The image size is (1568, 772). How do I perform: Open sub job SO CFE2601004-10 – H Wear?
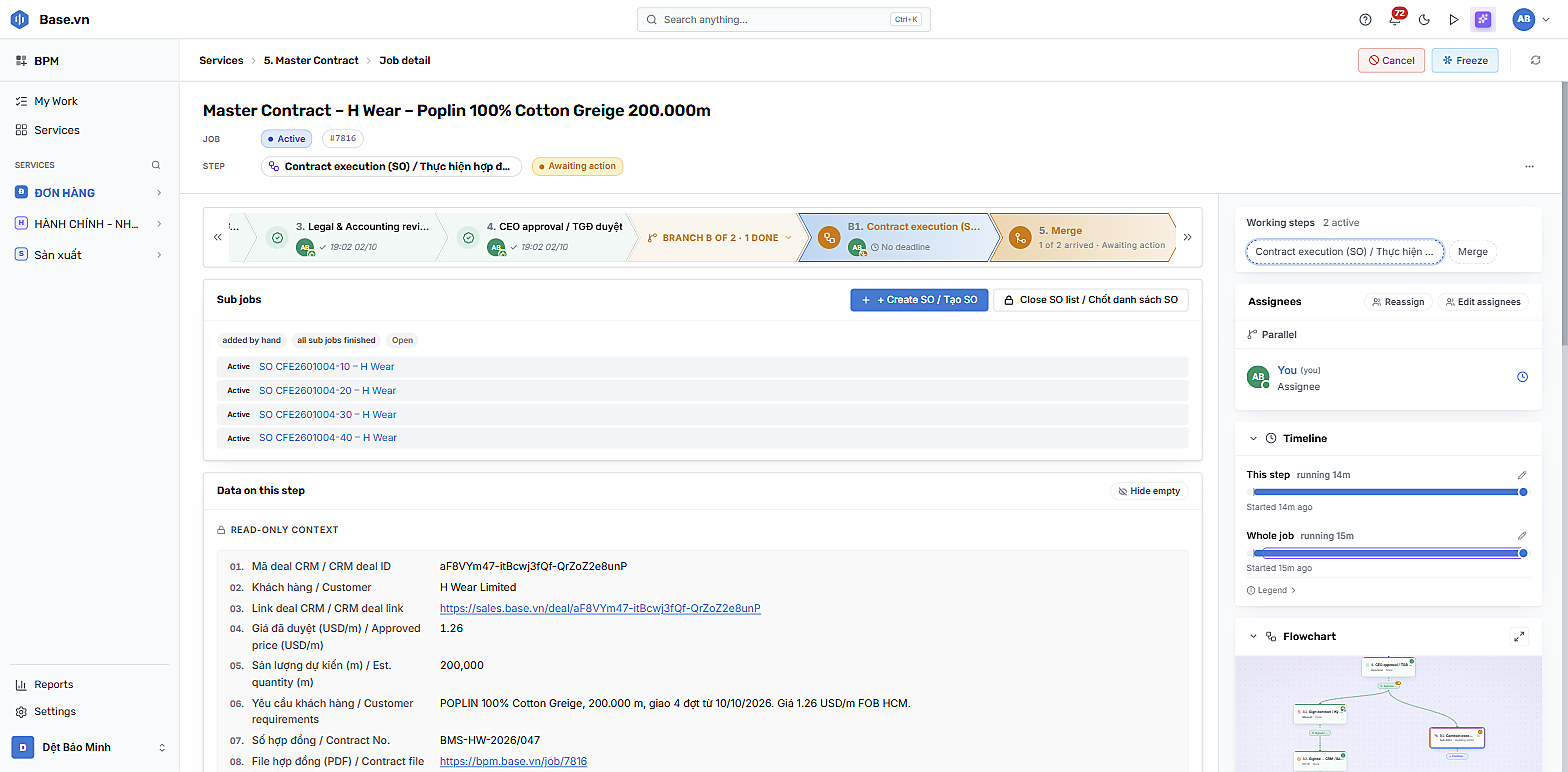[327, 367]
